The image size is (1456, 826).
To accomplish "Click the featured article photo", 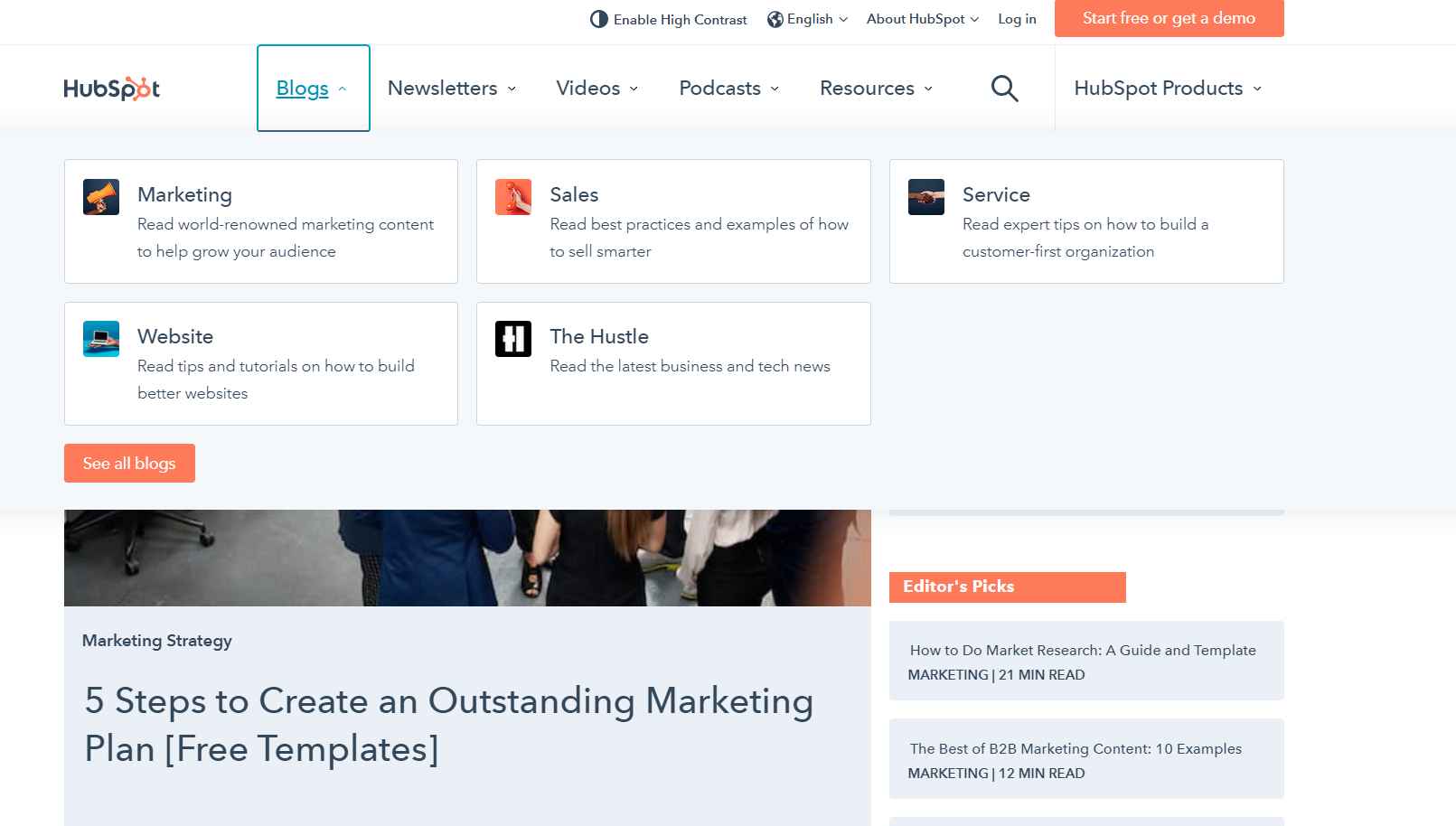I will pyautogui.click(x=467, y=558).
